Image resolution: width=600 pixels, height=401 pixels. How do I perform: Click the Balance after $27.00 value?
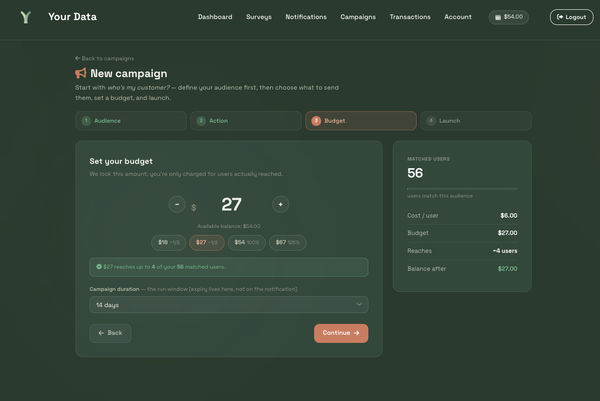click(x=507, y=269)
